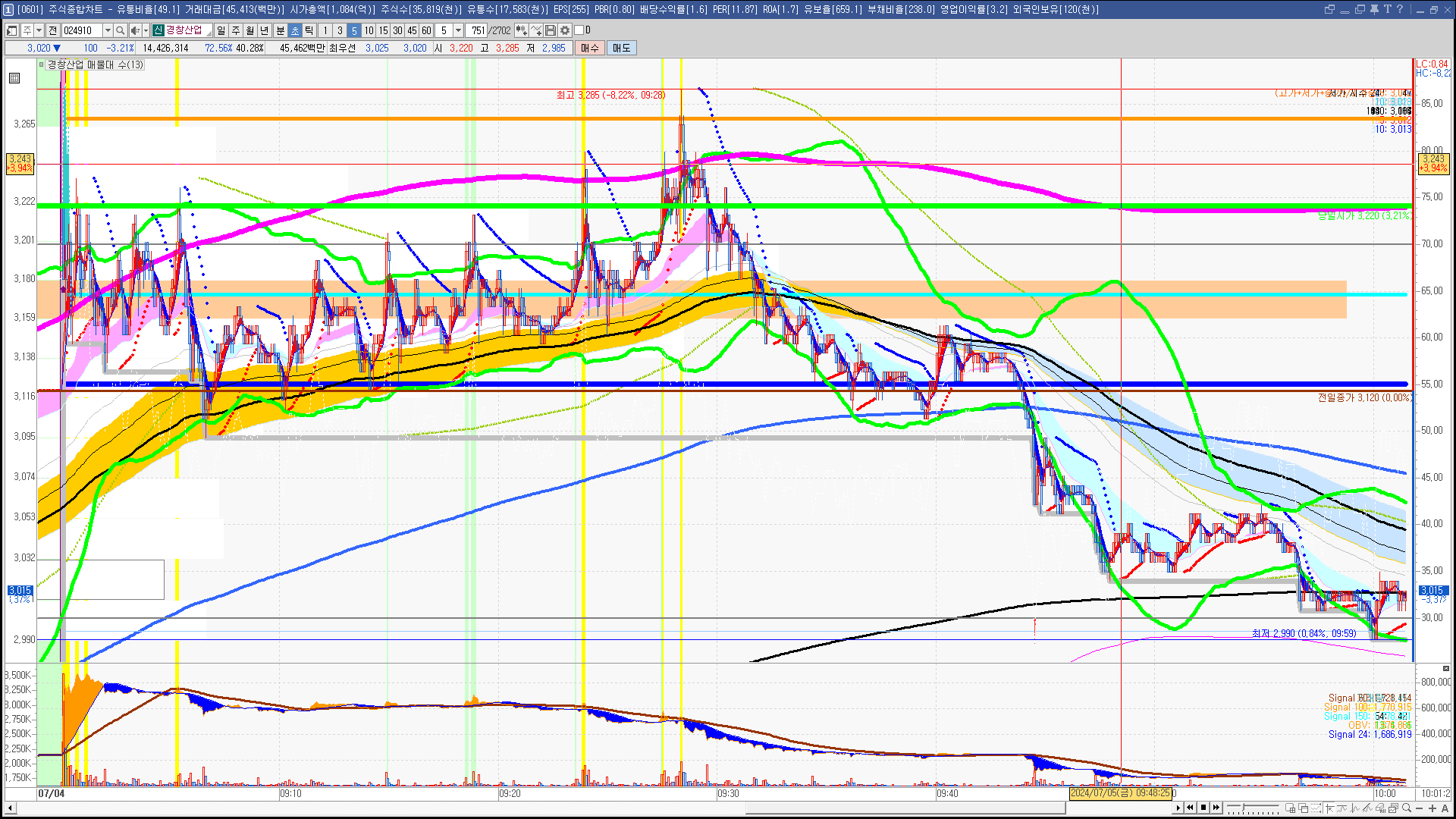The image size is (1456, 819).
Task: Toggle the D checkbox in toolbar
Action: tap(579, 30)
